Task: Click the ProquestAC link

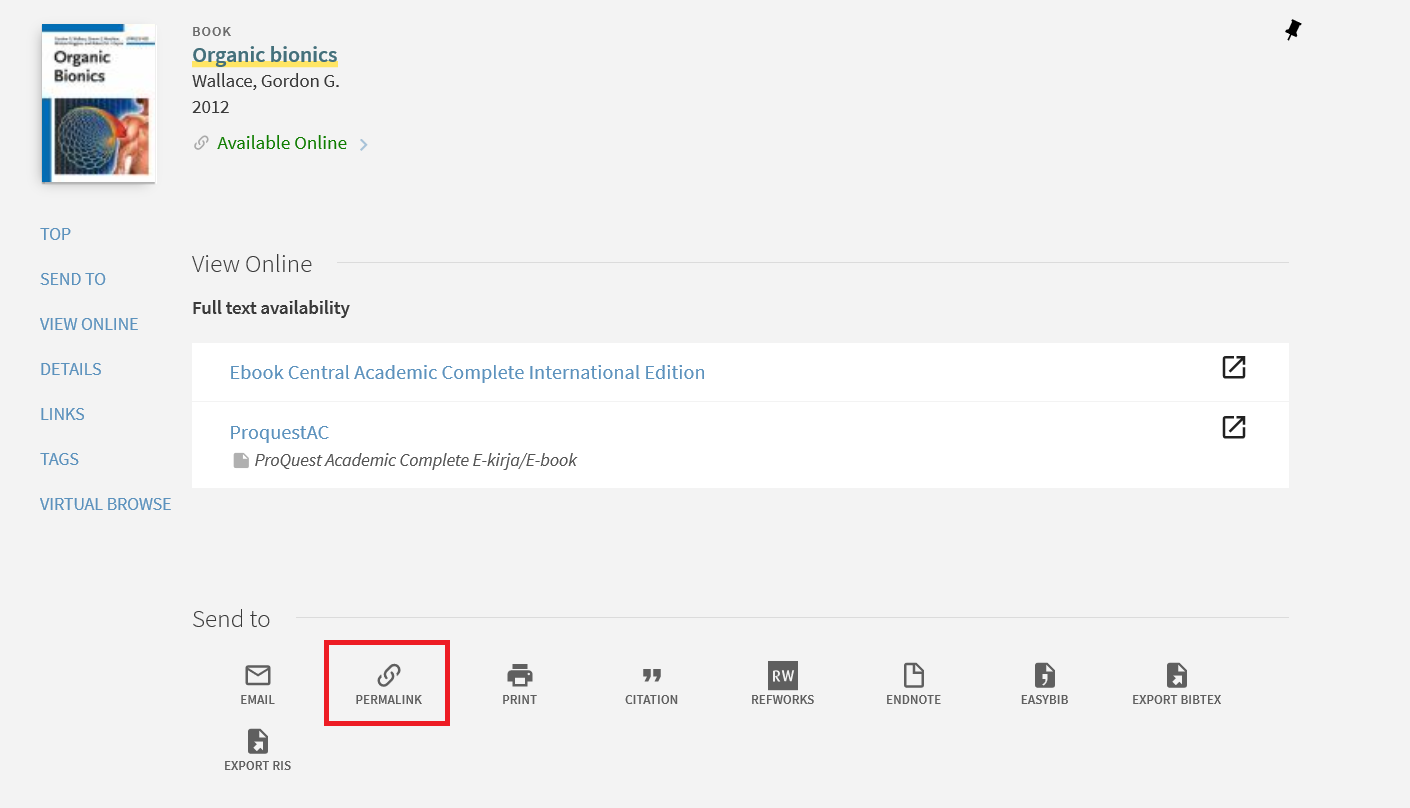Action: tap(279, 432)
